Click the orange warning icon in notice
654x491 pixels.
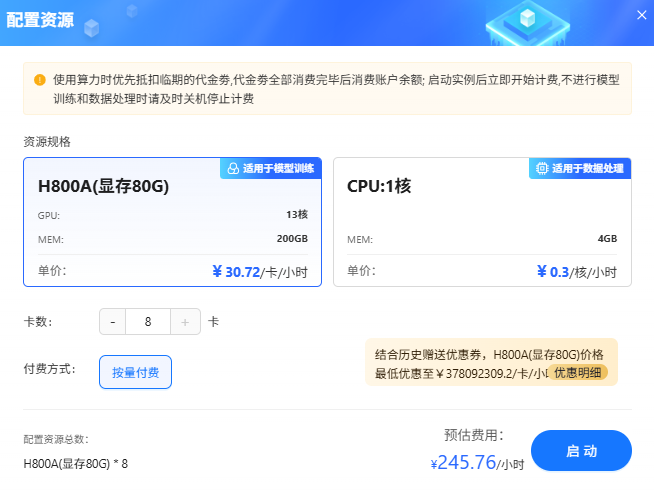[x=40, y=80]
